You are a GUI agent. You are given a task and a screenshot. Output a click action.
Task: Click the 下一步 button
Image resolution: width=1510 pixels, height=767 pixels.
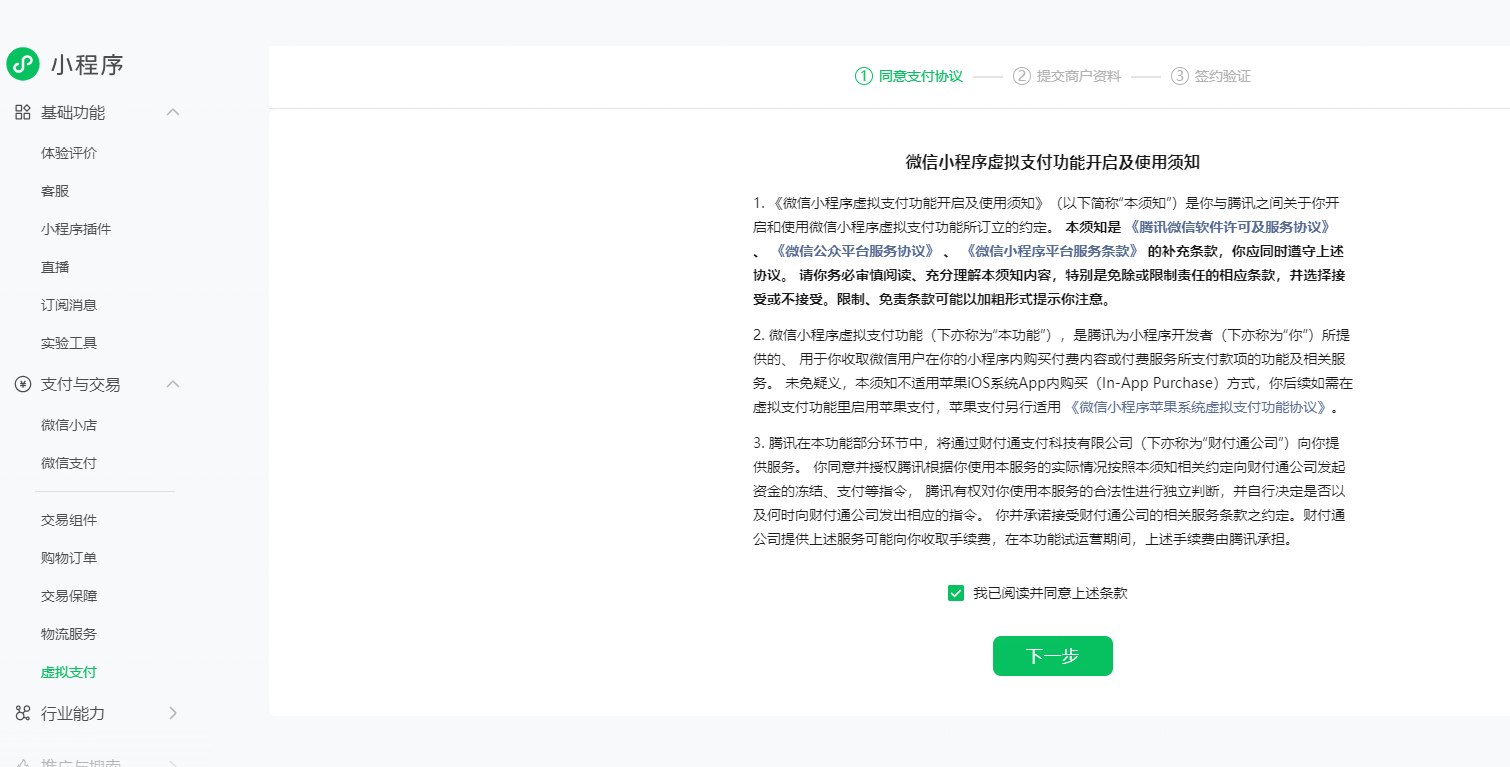[1053, 656]
